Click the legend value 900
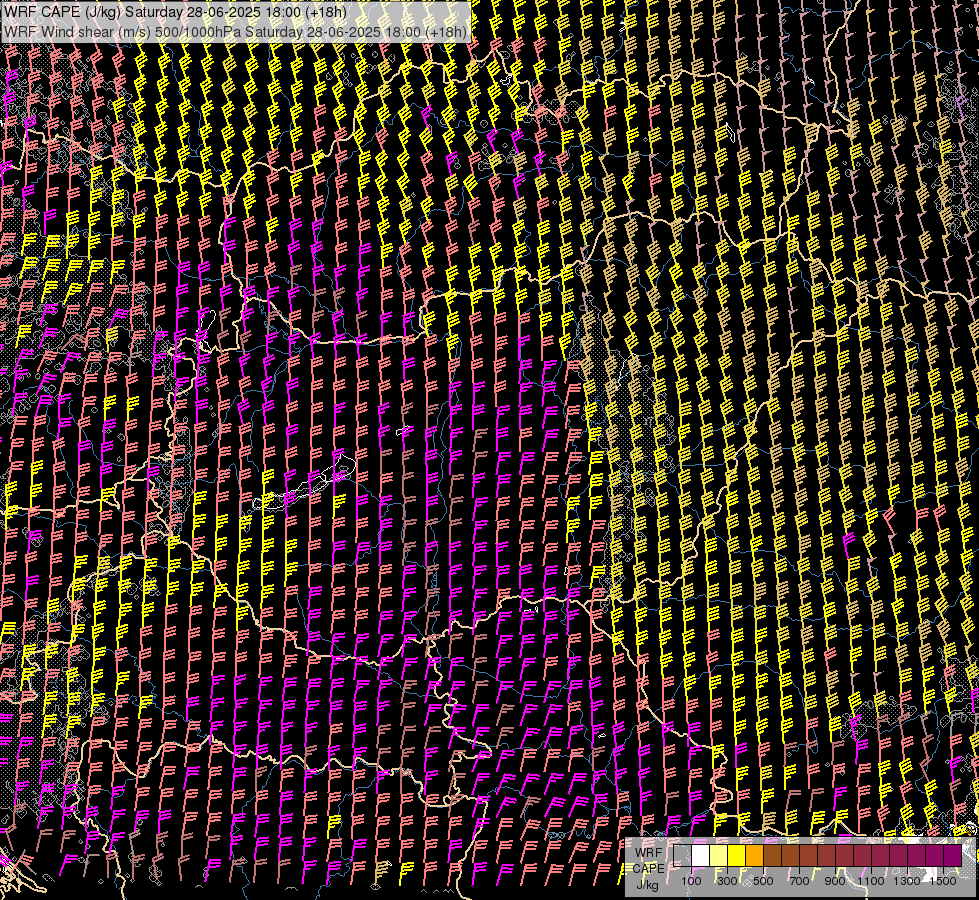 (835, 881)
